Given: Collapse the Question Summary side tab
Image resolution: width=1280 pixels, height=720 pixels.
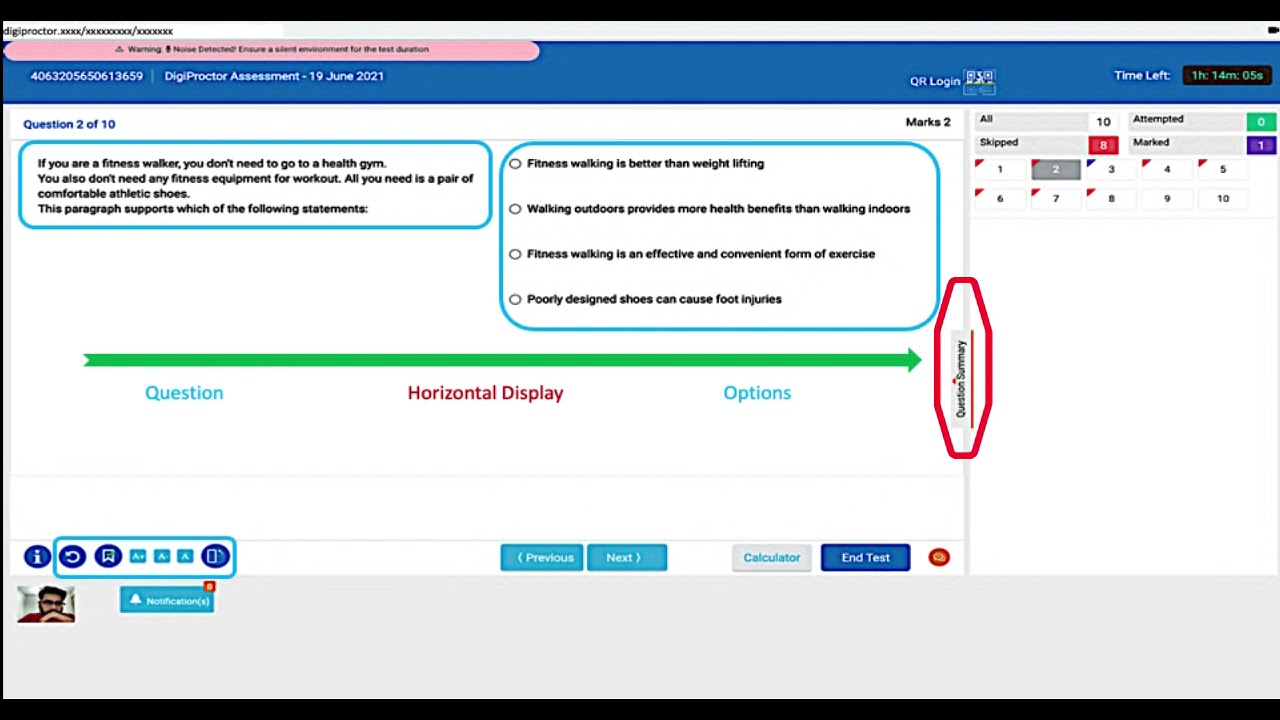Looking at the screenshot, I should pos(962,379).
